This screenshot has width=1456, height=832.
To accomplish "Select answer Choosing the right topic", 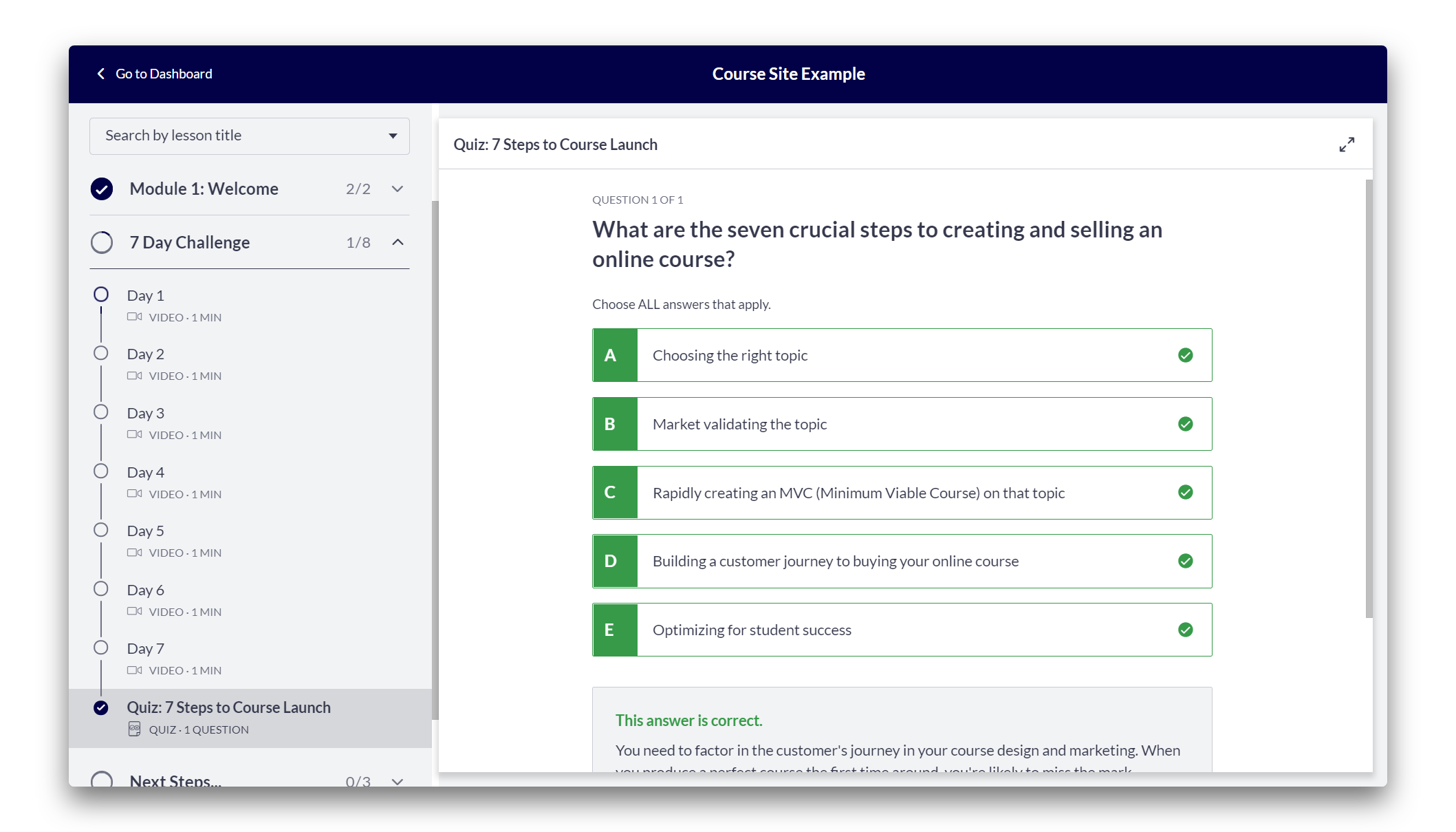I will 902,355.
